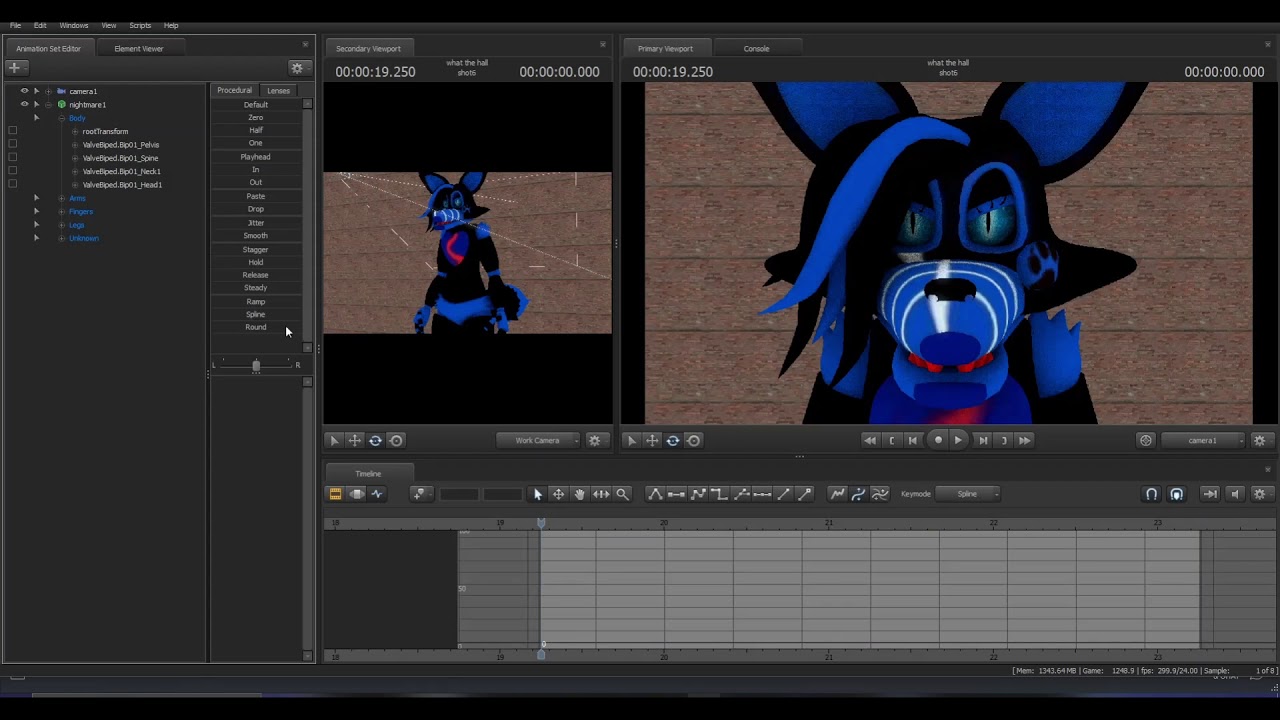Open the Scripts menu
1280x720 pixels.
pos(140,25)
